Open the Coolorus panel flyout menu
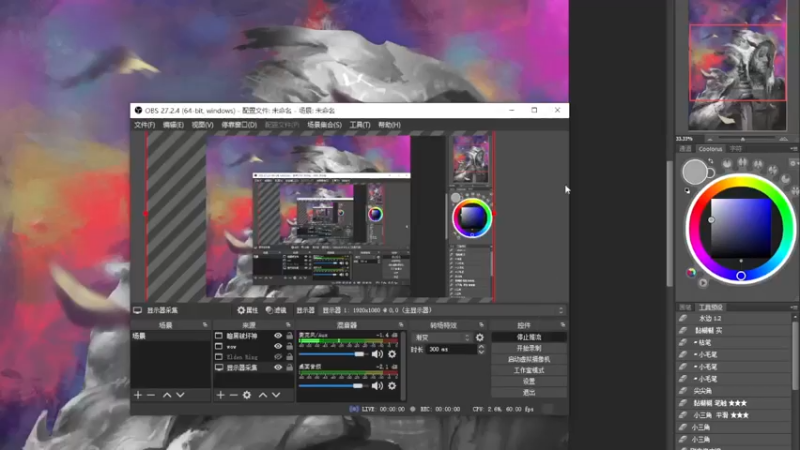The width and height of the screenshot is (800, 450). pyautogui.click(x=793, y=148)
